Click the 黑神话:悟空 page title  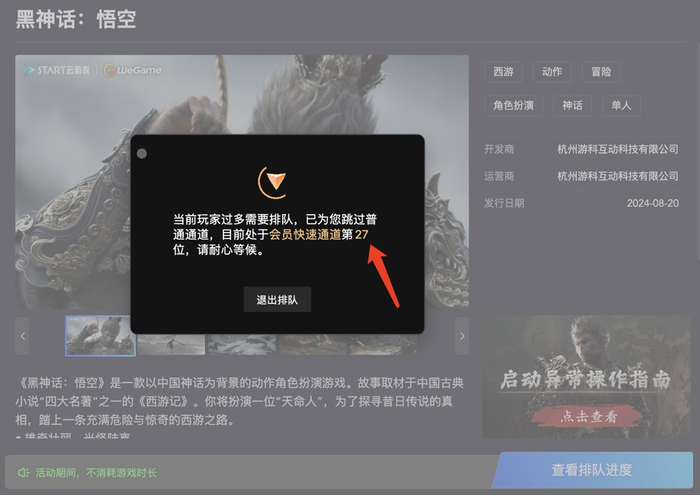pos(76,20)
